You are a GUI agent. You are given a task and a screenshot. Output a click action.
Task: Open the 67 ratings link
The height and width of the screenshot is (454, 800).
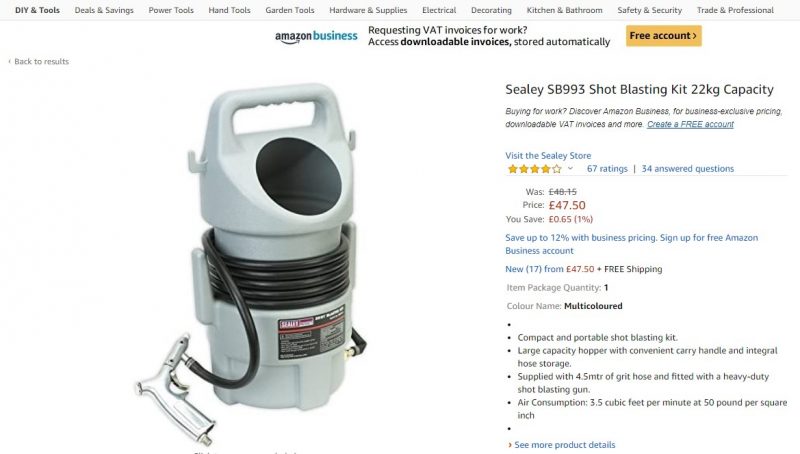pyautogui.click(x=607, y=168)
